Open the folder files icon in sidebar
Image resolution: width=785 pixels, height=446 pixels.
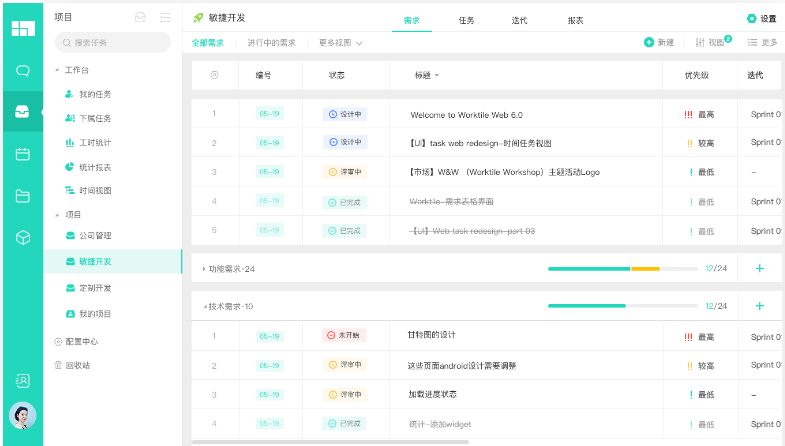[22, 196]
